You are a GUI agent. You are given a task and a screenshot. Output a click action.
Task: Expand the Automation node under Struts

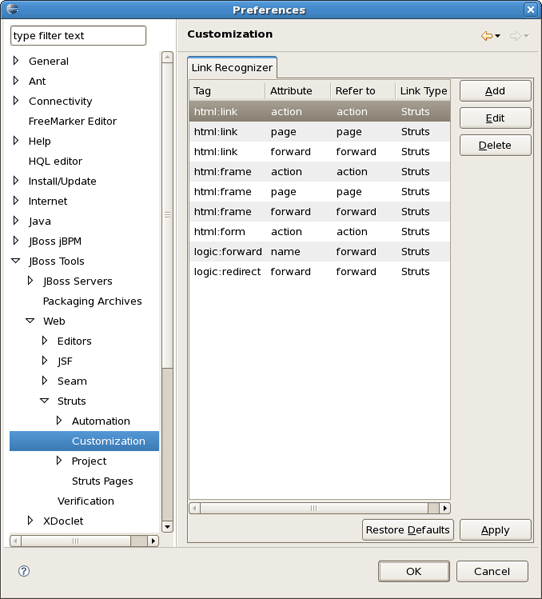(x=59, y=421)
